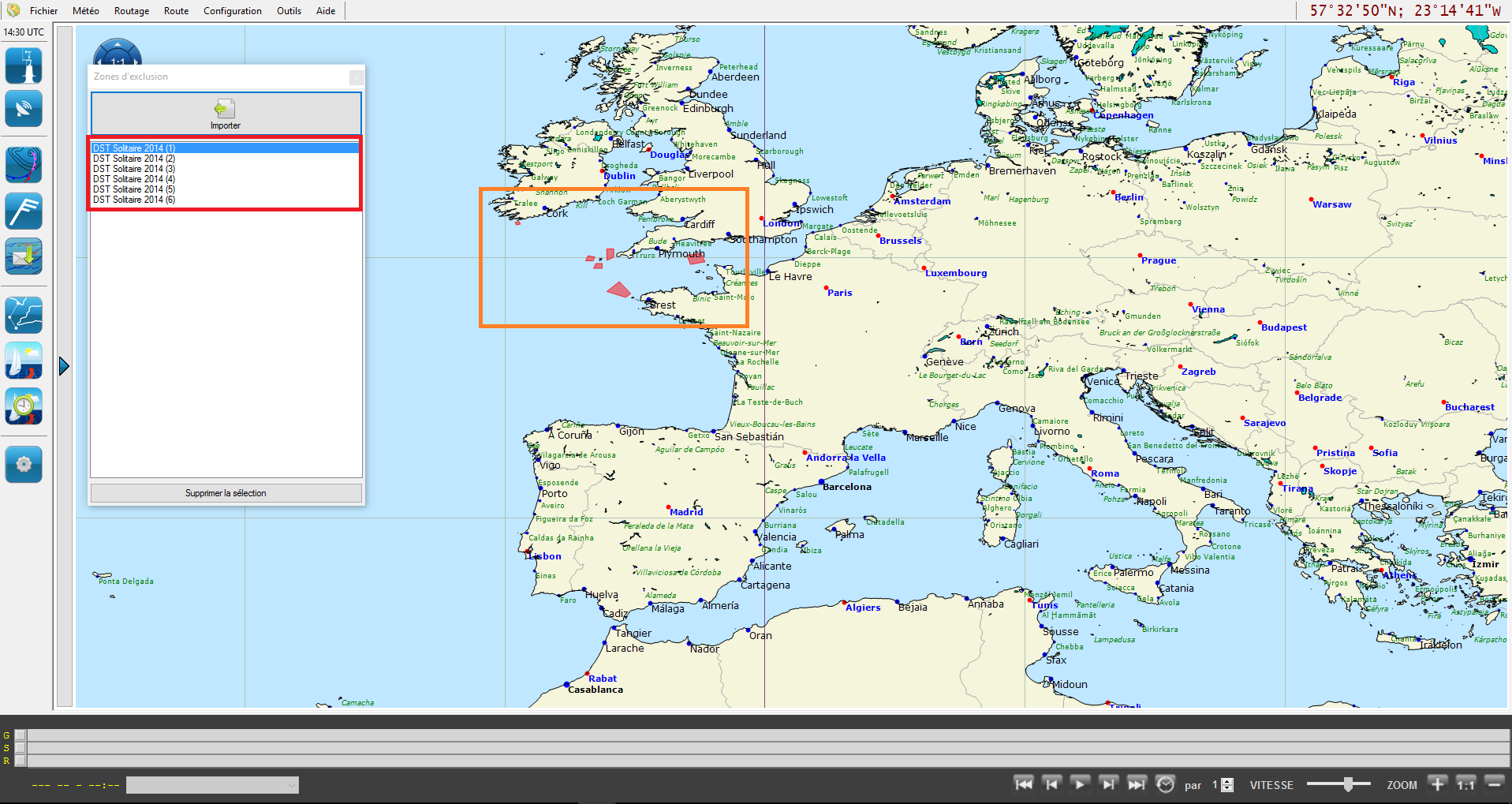Open the date dropdown in bottom bar

212,785
